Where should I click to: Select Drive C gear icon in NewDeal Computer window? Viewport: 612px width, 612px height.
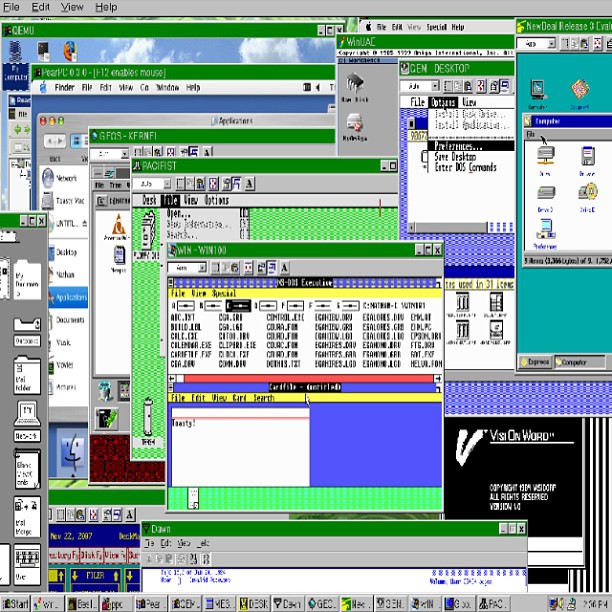coord(588,192)
